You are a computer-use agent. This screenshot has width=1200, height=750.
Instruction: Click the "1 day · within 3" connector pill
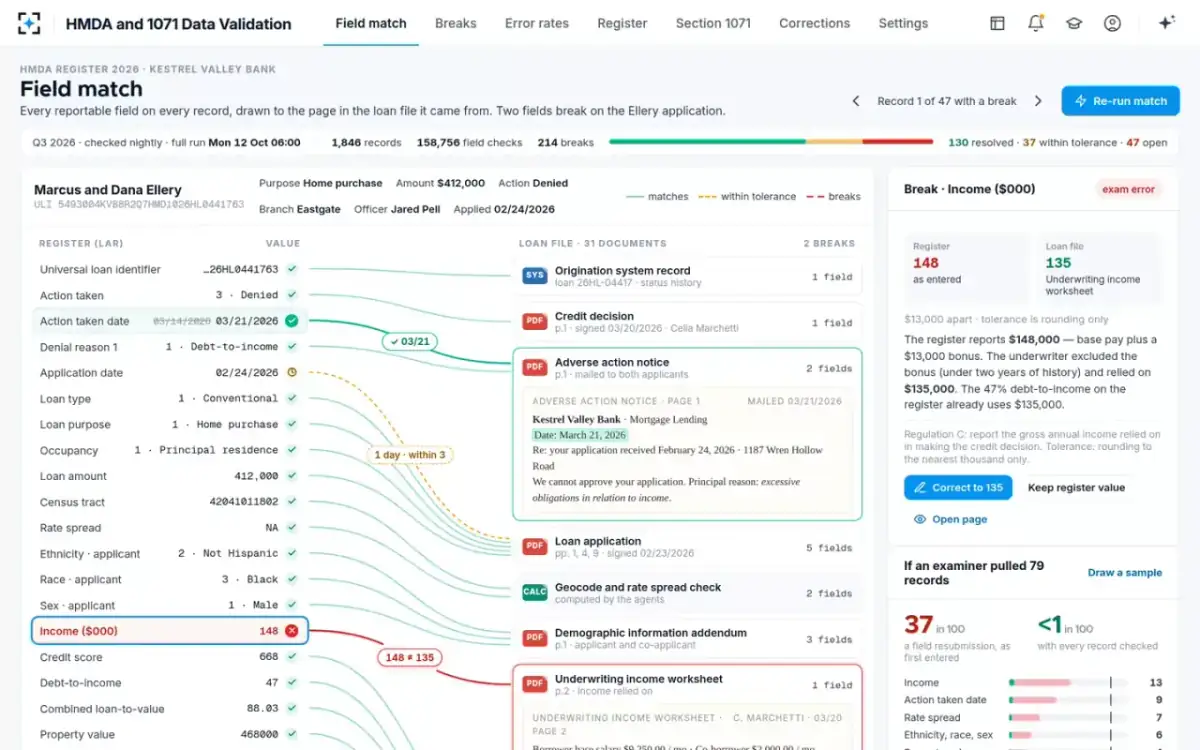pos(411,455)
